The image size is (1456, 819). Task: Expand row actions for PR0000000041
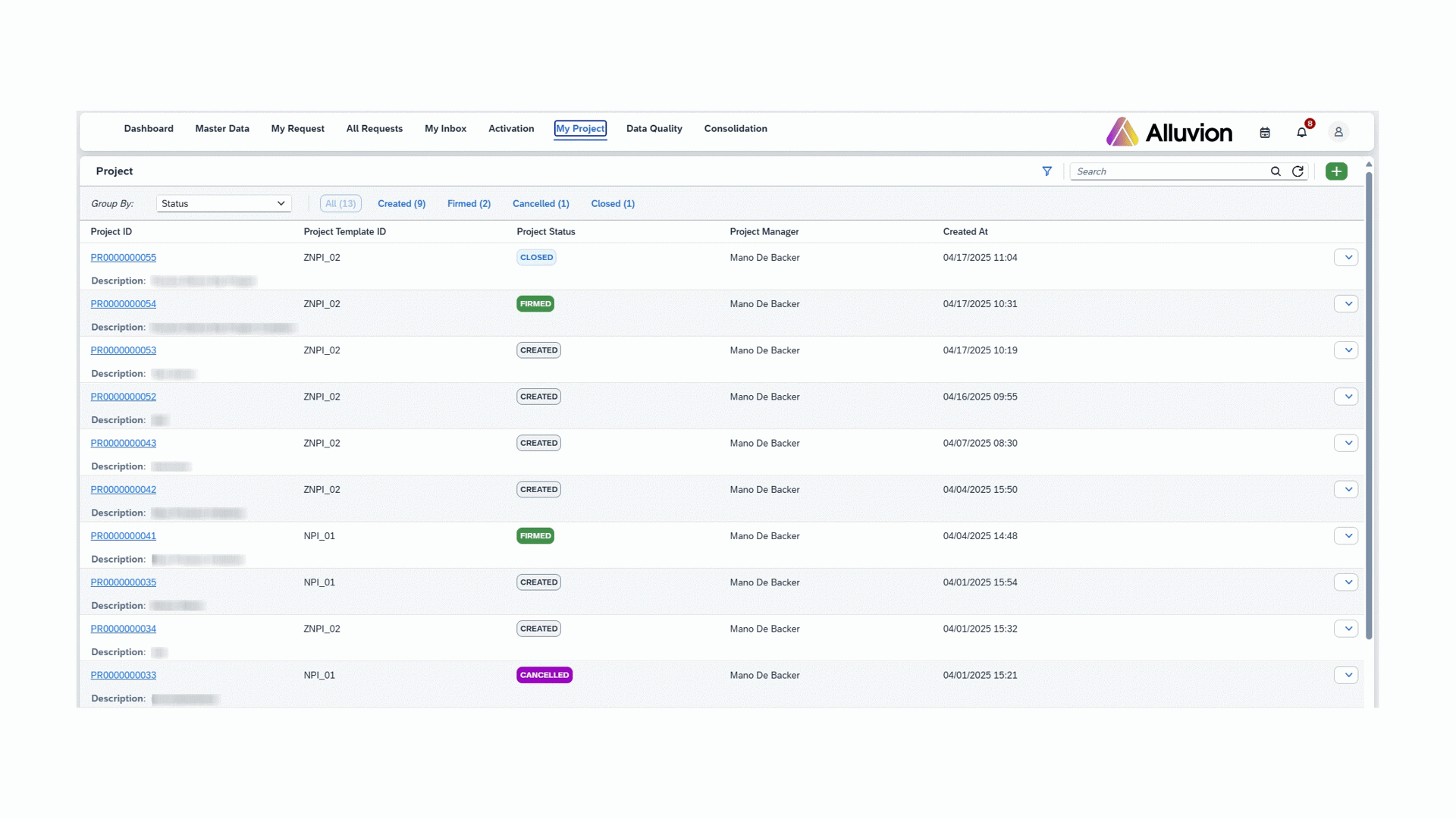pos(1346,536)
